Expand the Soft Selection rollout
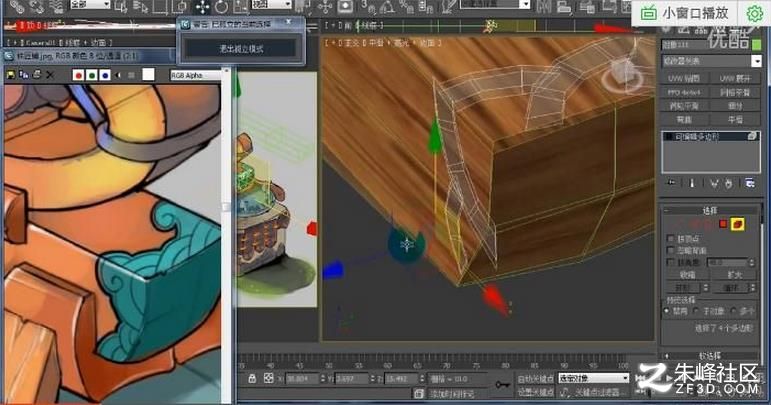This screenshot has height=405, width=771. tap(710, 355)
